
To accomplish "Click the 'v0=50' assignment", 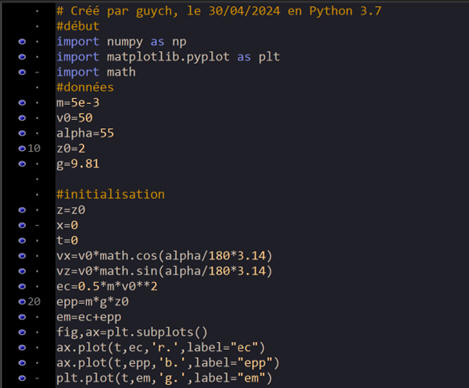I will (74, 118).
